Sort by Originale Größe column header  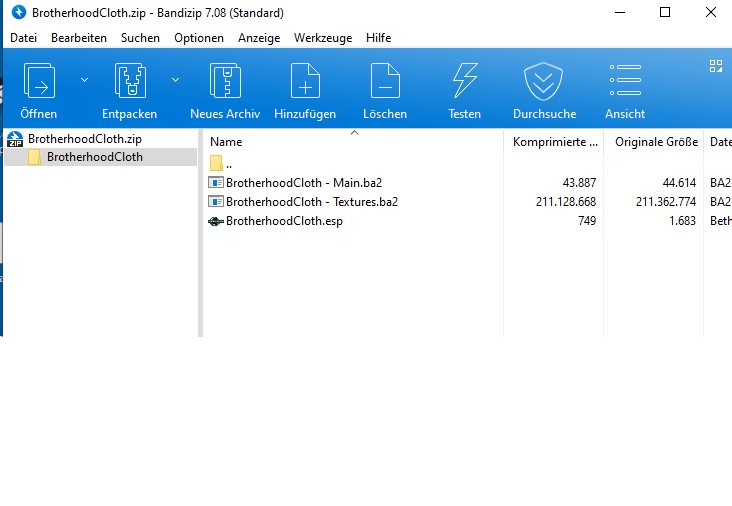click(656, 142)
